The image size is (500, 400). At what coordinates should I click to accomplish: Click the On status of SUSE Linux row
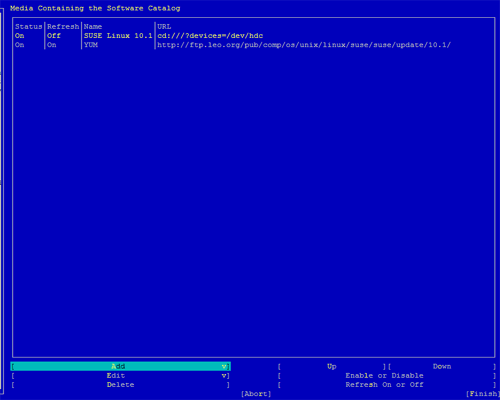(19, 36)
